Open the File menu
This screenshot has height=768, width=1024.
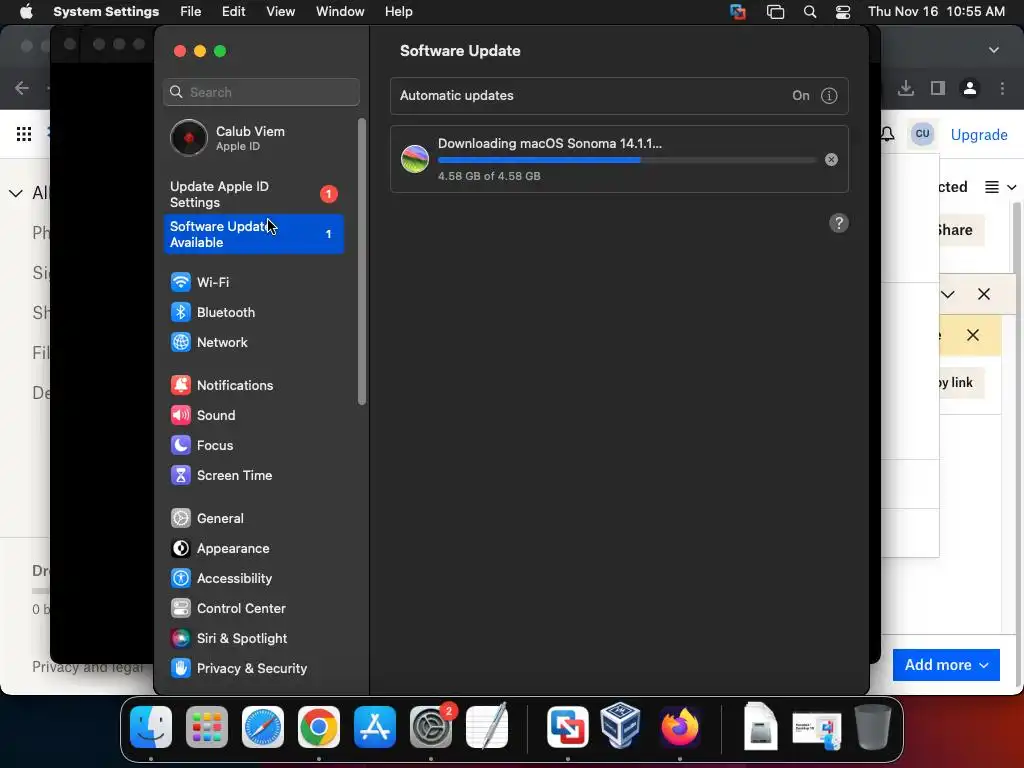[191, 12]
